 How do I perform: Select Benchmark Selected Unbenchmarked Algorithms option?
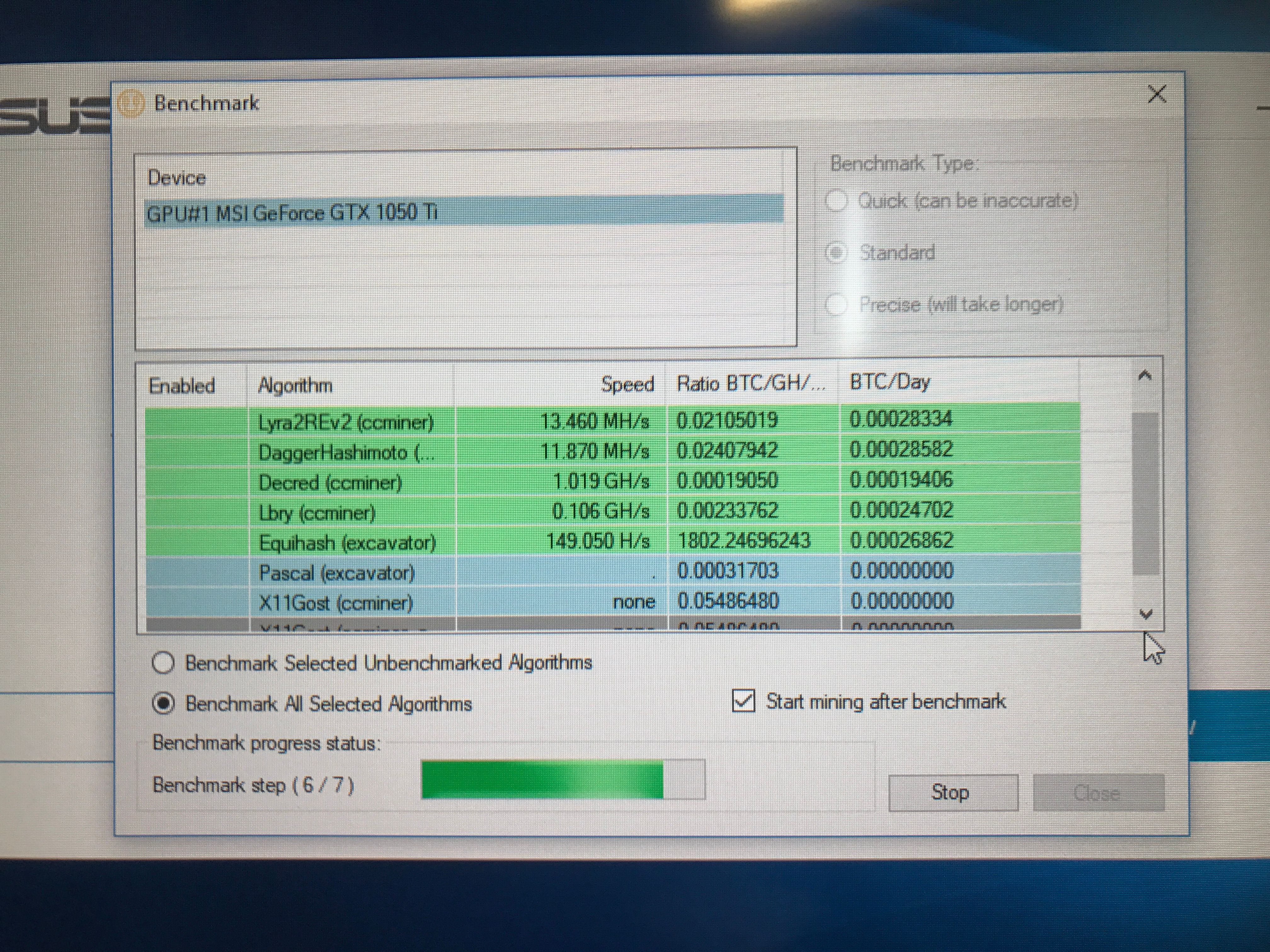(x=372, y=663)
